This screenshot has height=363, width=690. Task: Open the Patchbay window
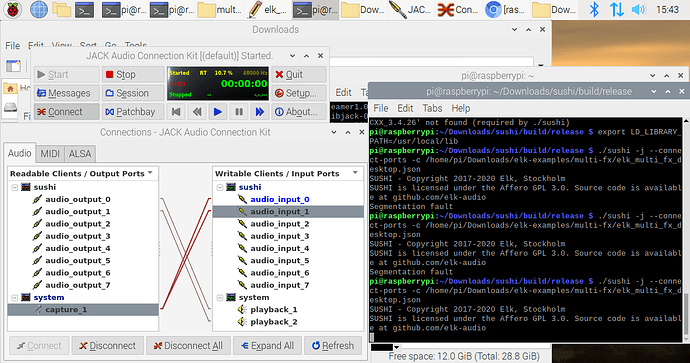pyautogui.click(x=133, y=112)
